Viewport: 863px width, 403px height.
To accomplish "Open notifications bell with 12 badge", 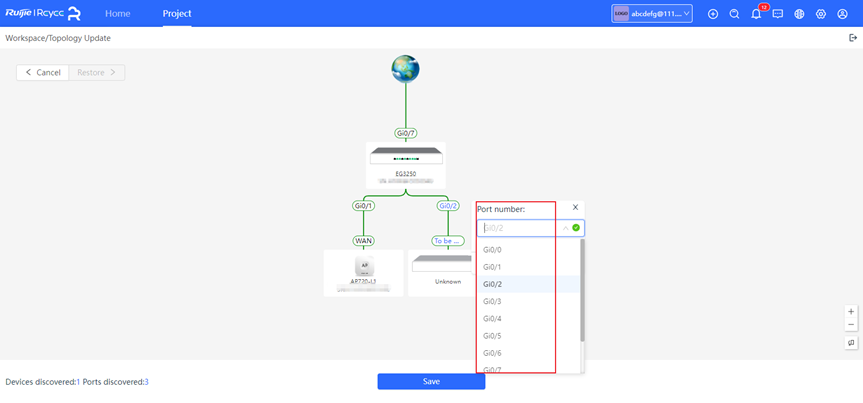I will pos(756,14).
